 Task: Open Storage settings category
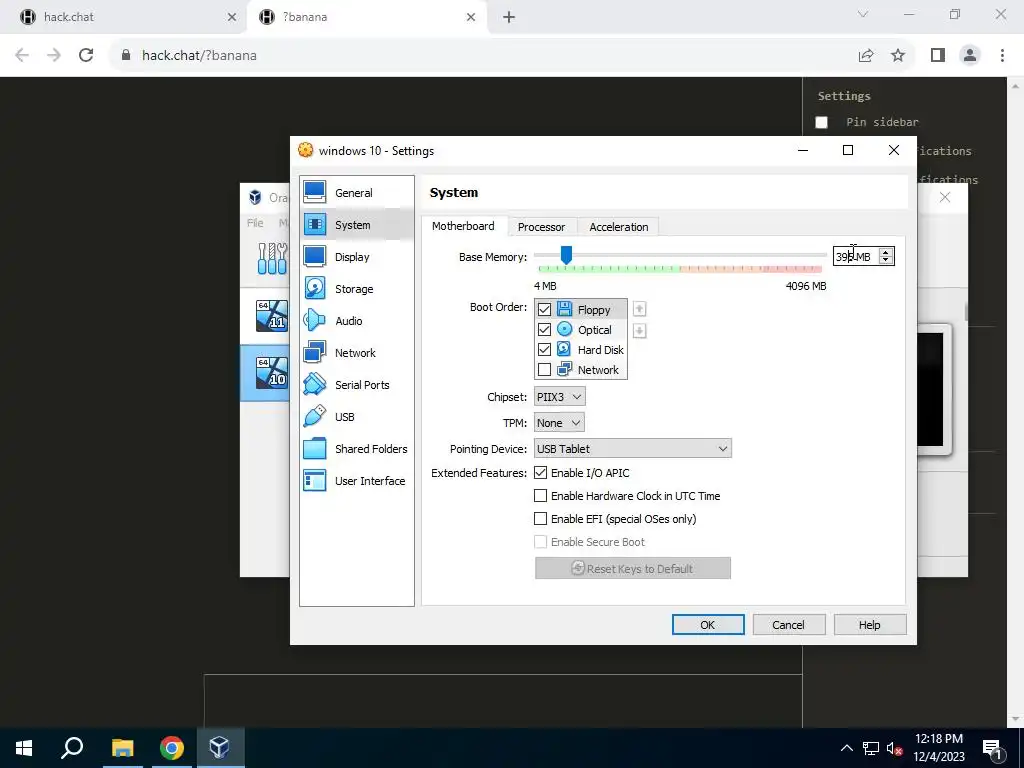coord(357,289)
